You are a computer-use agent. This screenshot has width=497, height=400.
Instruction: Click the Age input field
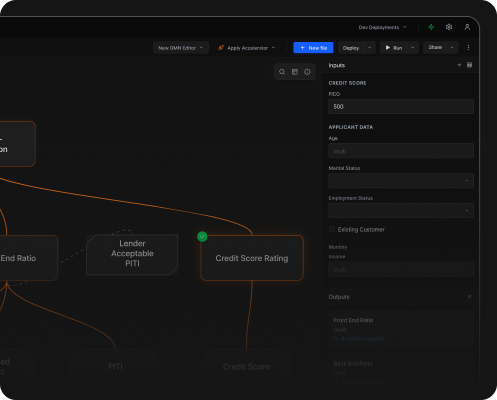401,151
